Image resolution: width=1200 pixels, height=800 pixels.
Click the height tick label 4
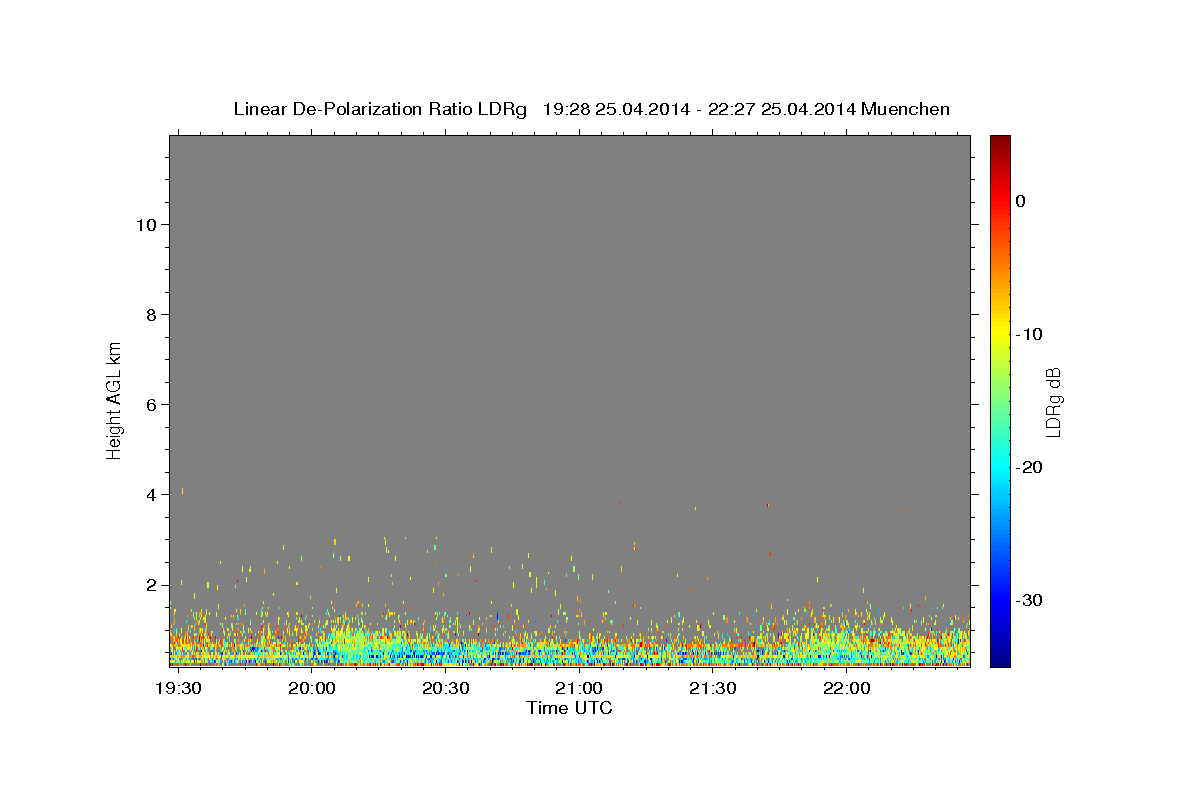point(152,495)
